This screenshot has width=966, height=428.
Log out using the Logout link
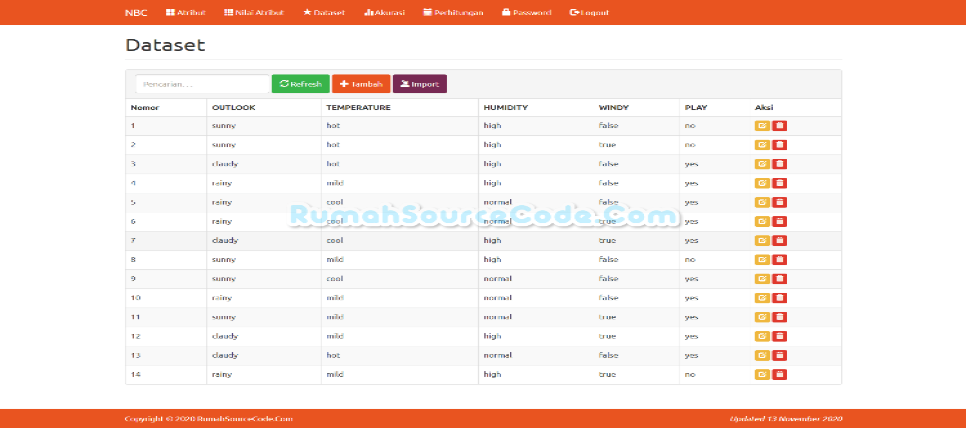(x=589, y=13)
